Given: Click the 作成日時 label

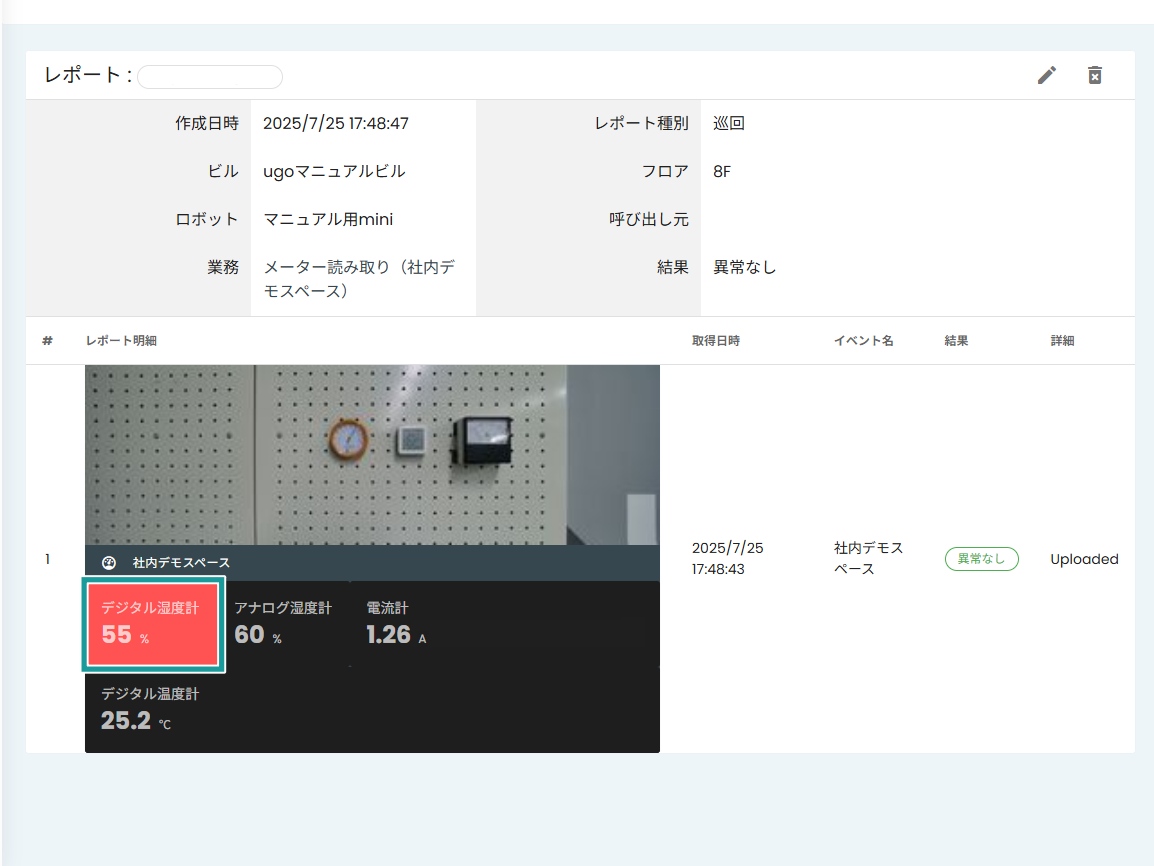Looking at the screenshot, I should pyautogui.click(x=207, y=124).
